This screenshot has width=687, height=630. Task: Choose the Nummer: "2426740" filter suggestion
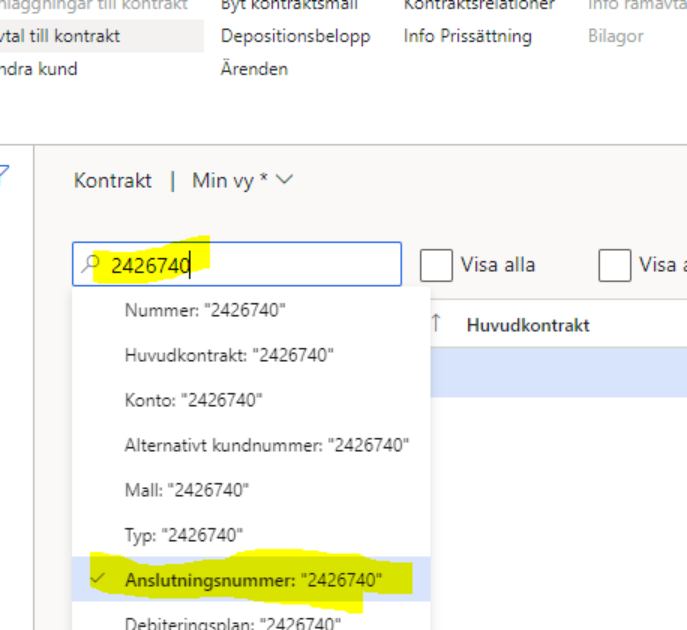[x=205, y=311]
